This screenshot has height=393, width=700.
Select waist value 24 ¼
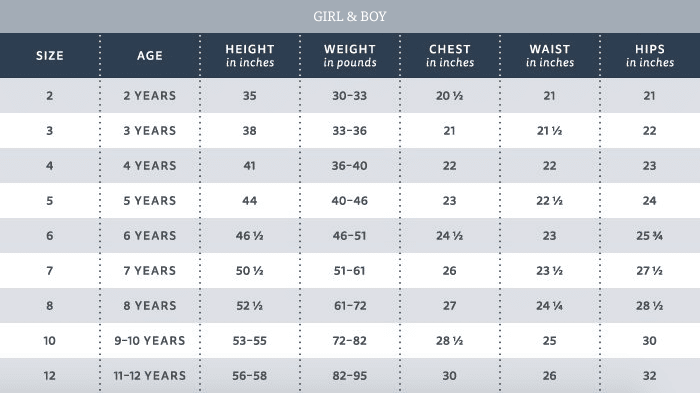tap(550, 306)
